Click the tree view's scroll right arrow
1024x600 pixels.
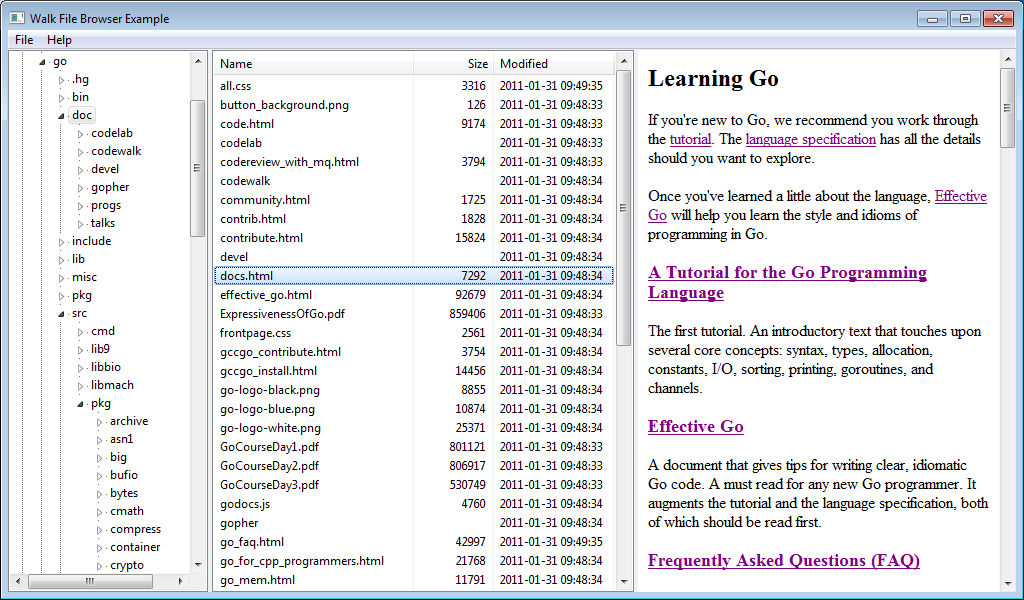tap(180, 581)
